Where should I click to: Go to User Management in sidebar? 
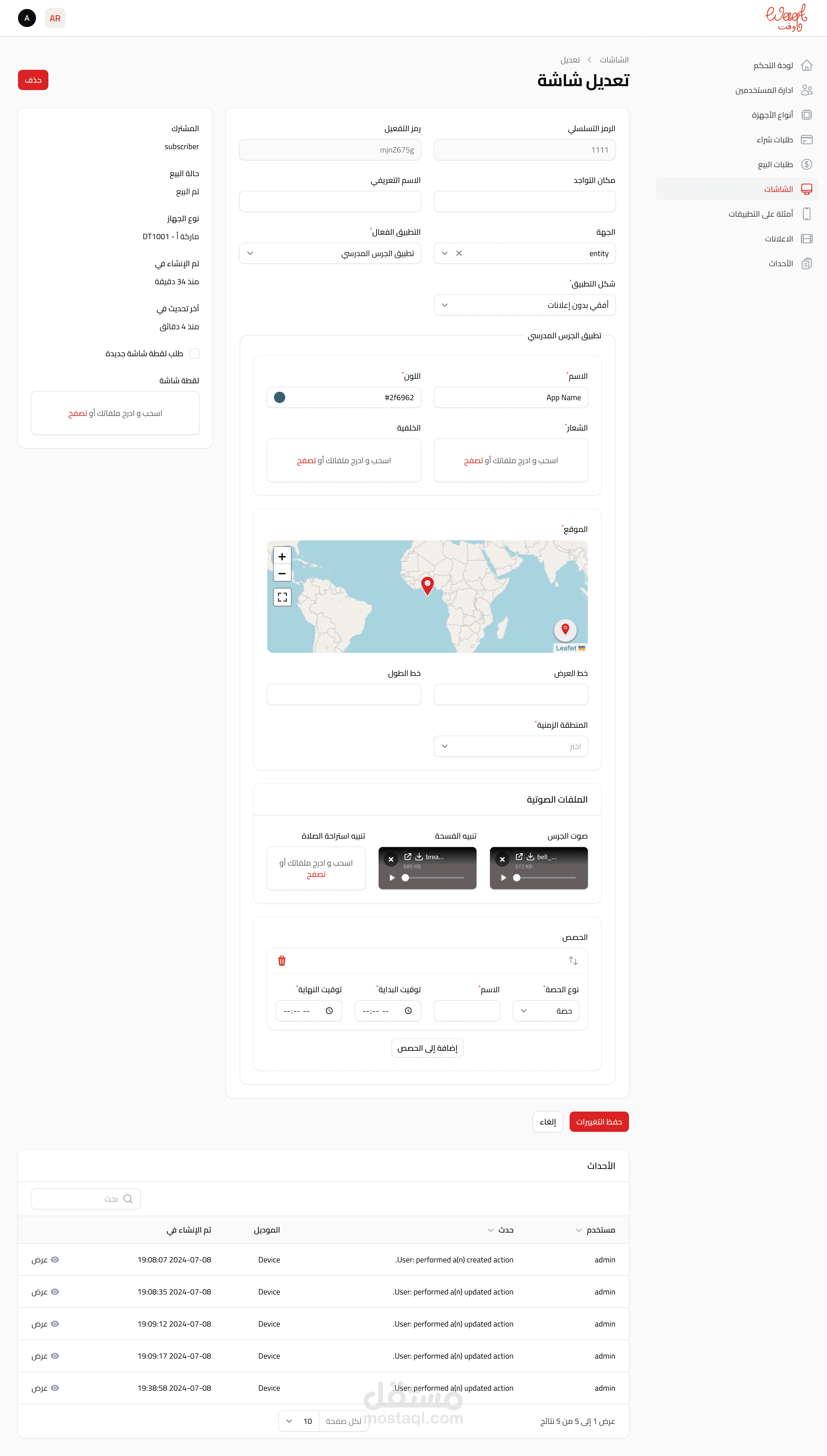click(x=764, y=90)
